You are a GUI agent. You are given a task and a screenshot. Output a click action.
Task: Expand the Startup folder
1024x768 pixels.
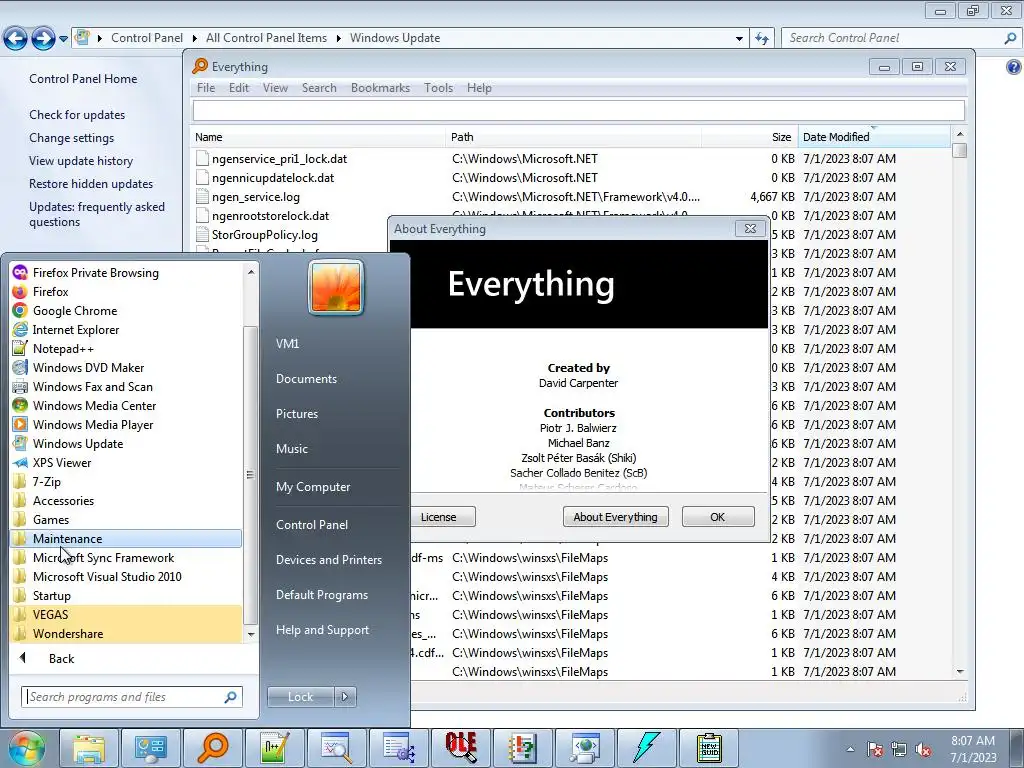pos(52,595)
